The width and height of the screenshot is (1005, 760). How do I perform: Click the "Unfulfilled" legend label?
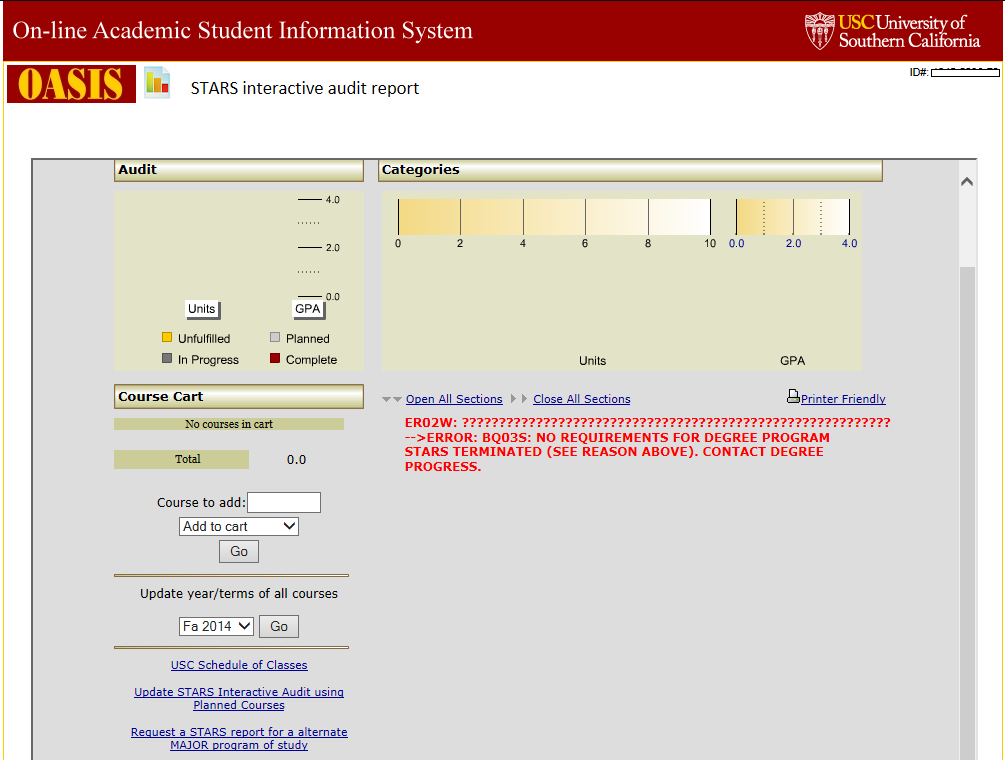[x=204, y=338]
